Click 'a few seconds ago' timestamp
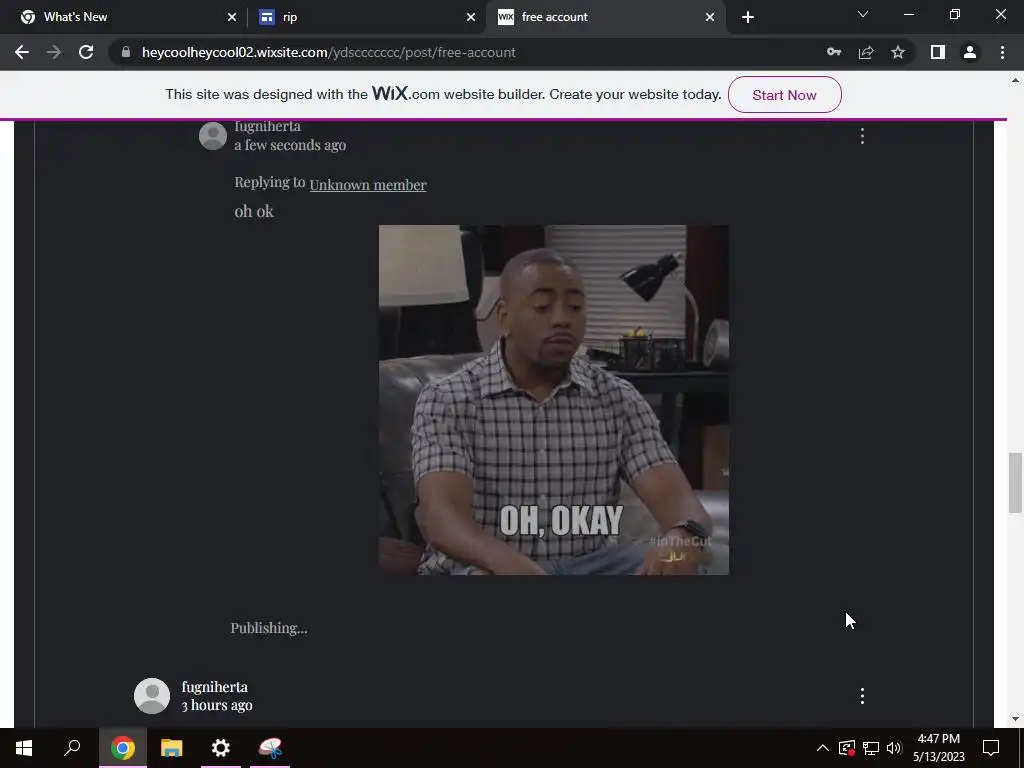The image size is (1024, 768). (x=290, y=145)
